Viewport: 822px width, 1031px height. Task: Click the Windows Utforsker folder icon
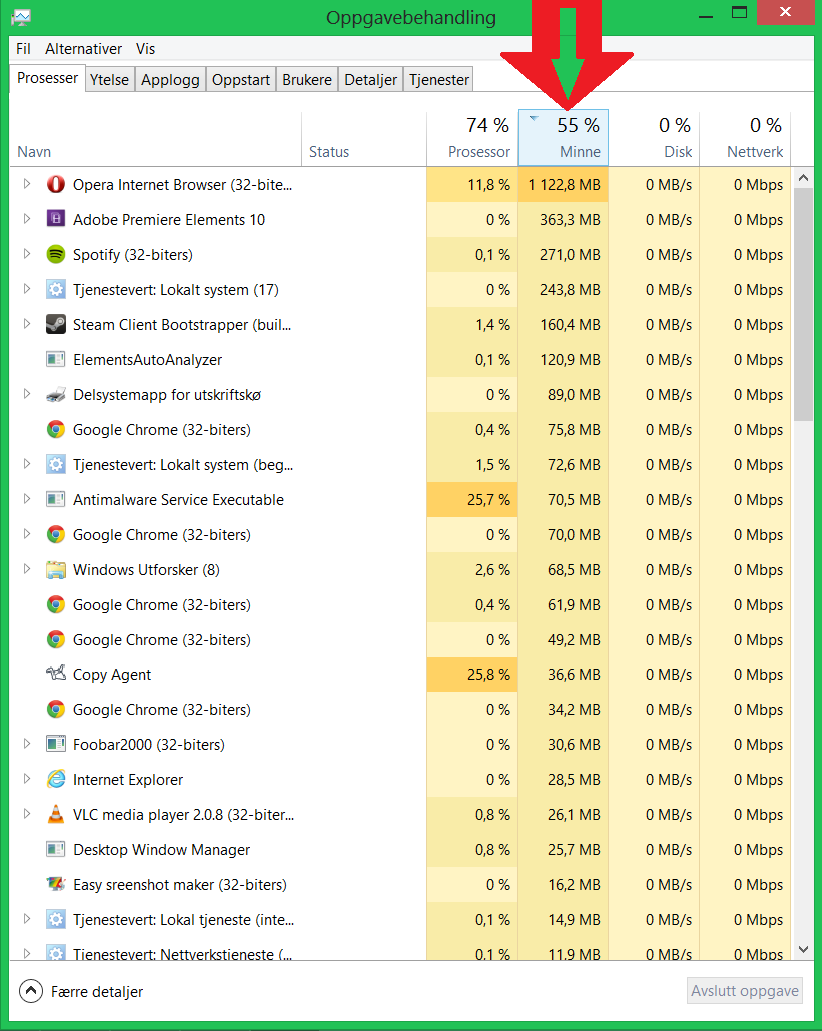click(x=56, y=569)
